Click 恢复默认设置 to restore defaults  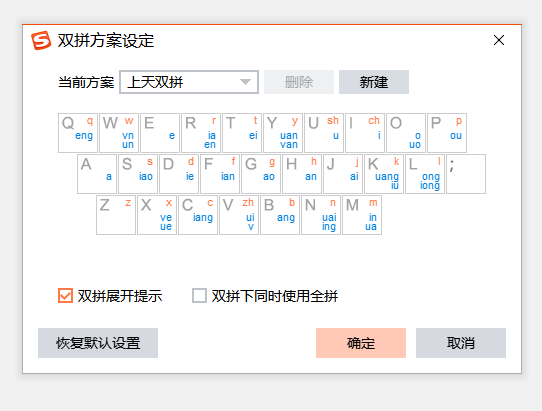98,343
